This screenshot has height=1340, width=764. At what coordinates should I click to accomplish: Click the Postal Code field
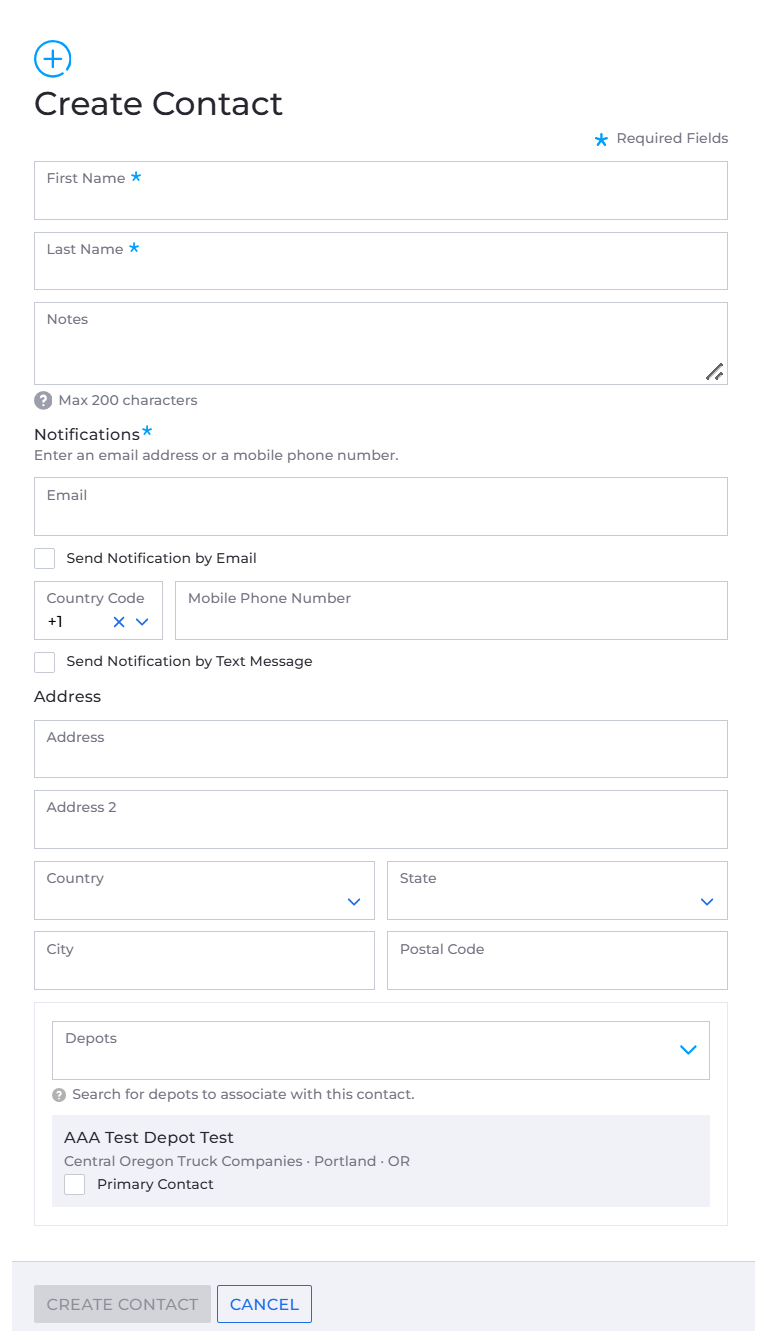coord(557,961)
